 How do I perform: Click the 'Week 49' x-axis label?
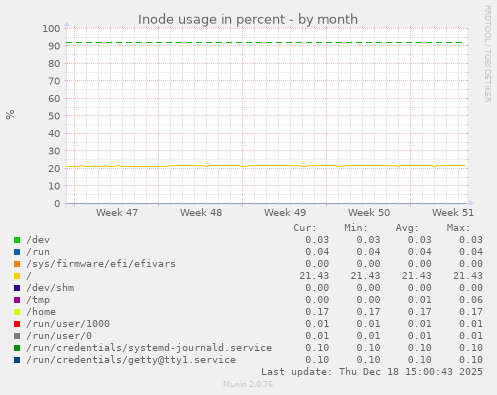(285, 213)
